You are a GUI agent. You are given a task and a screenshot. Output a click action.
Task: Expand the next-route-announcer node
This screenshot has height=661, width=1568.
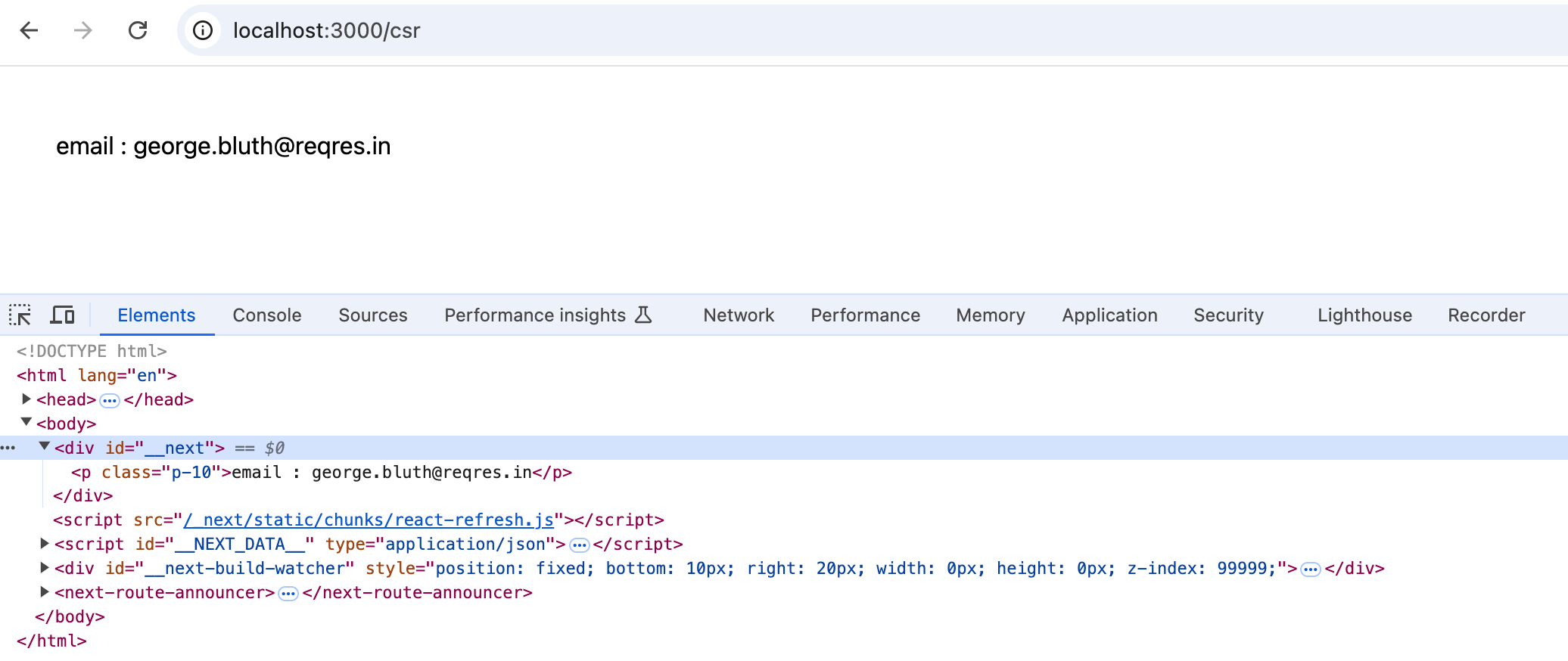click(x=45, y=591)
